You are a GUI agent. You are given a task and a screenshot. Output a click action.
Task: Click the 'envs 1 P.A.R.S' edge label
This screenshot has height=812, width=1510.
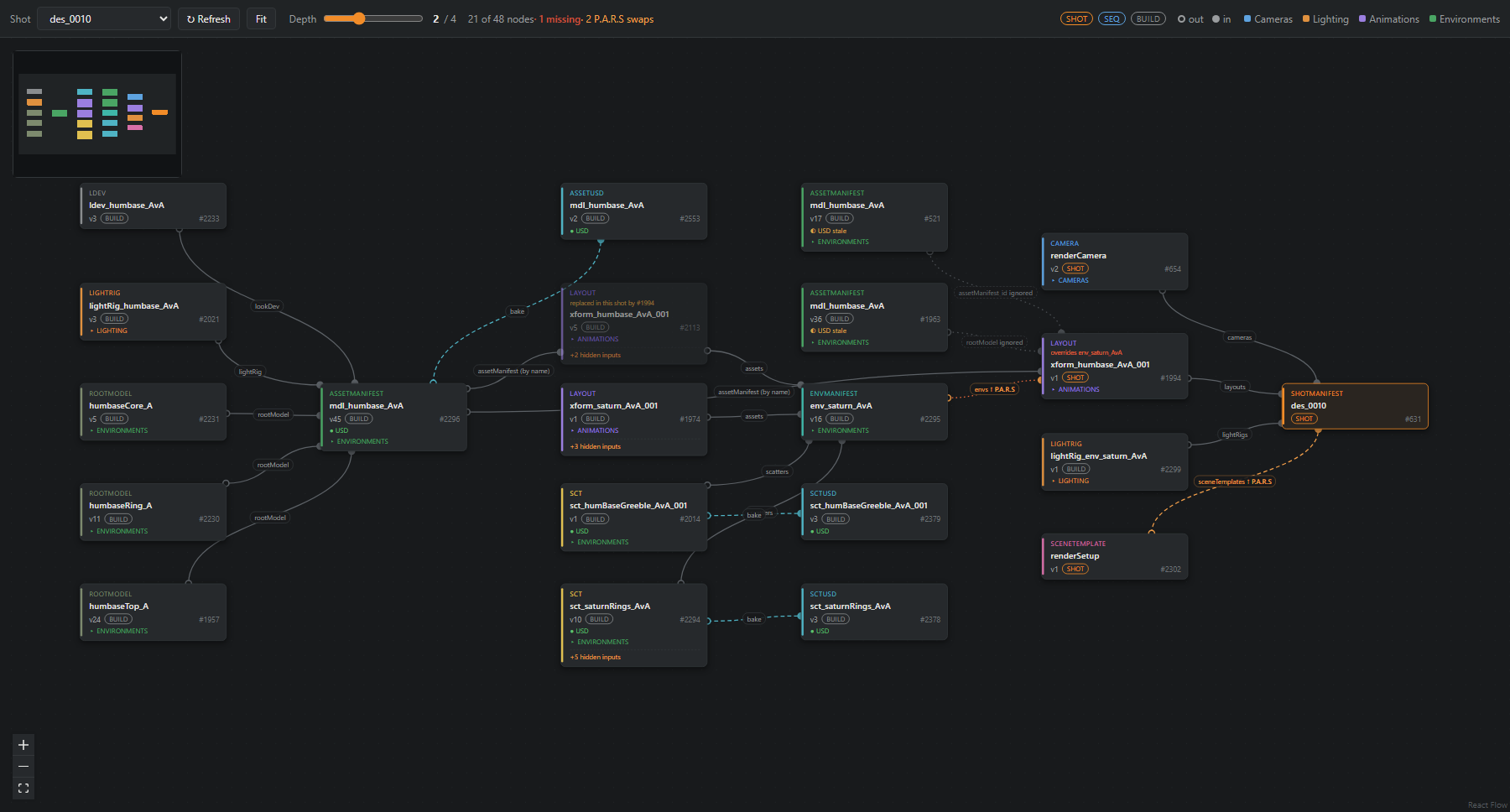(x=994, y=389)
